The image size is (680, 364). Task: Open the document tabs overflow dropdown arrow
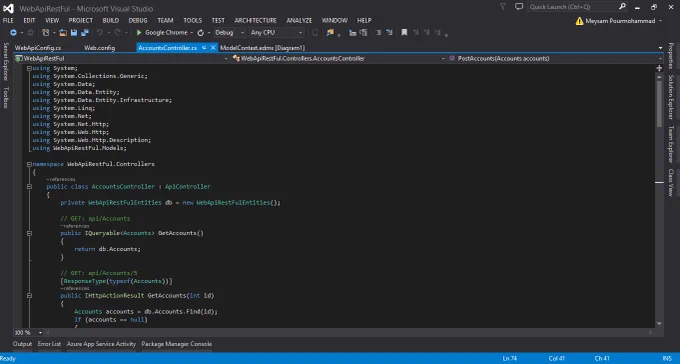click(660, 48)
